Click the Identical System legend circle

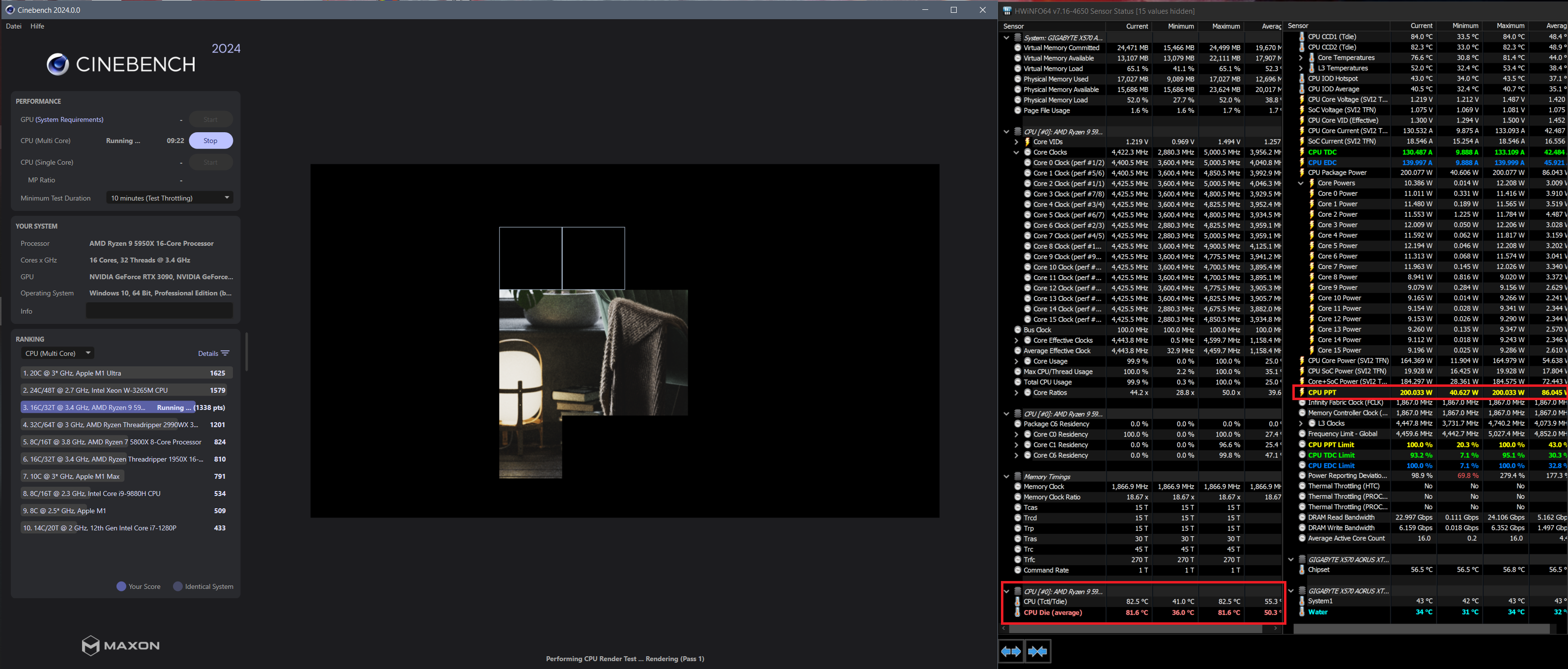click(178, 586)
